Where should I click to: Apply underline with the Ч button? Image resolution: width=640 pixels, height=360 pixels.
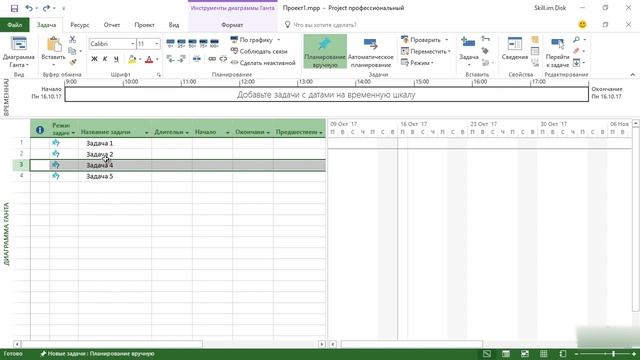[x=116, y=59]
